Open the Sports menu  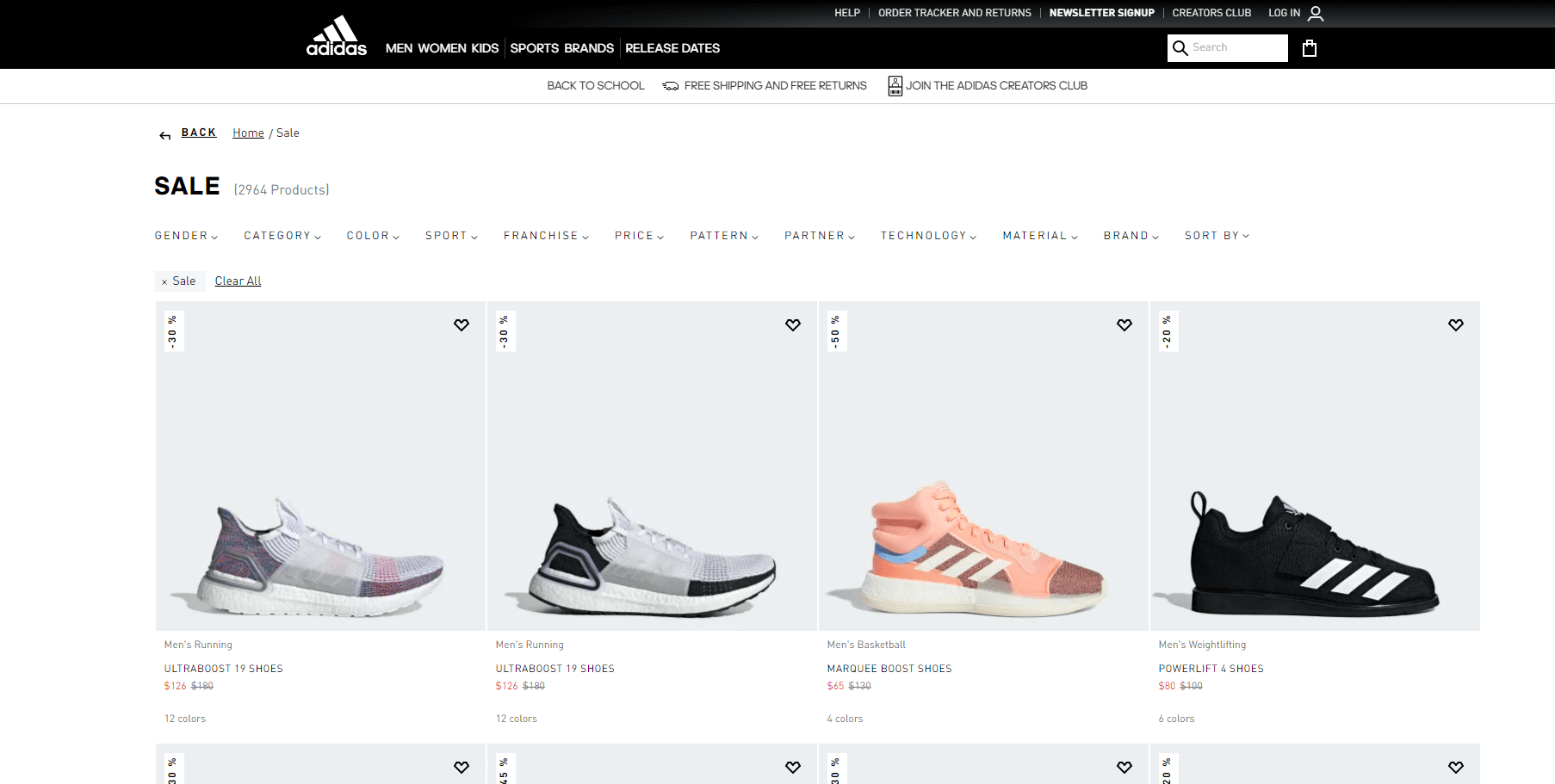(x=535, y=48)
